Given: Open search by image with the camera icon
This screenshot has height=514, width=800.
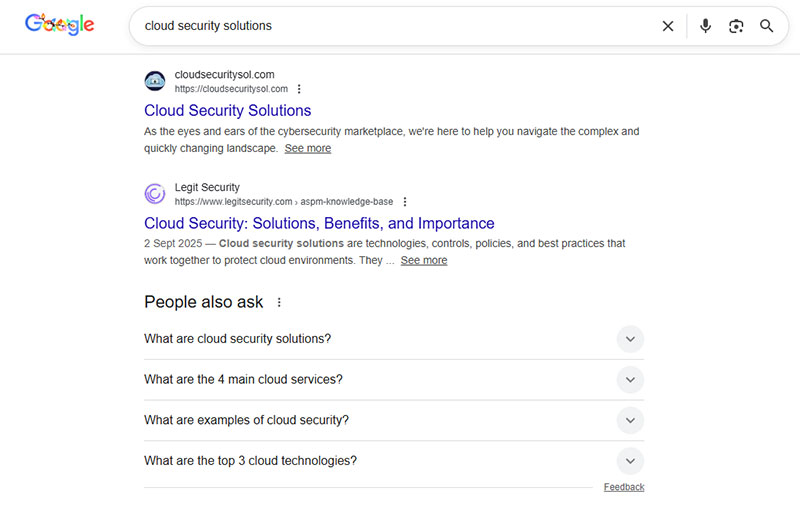Looking at the screenshot, I should click(736, 26).
